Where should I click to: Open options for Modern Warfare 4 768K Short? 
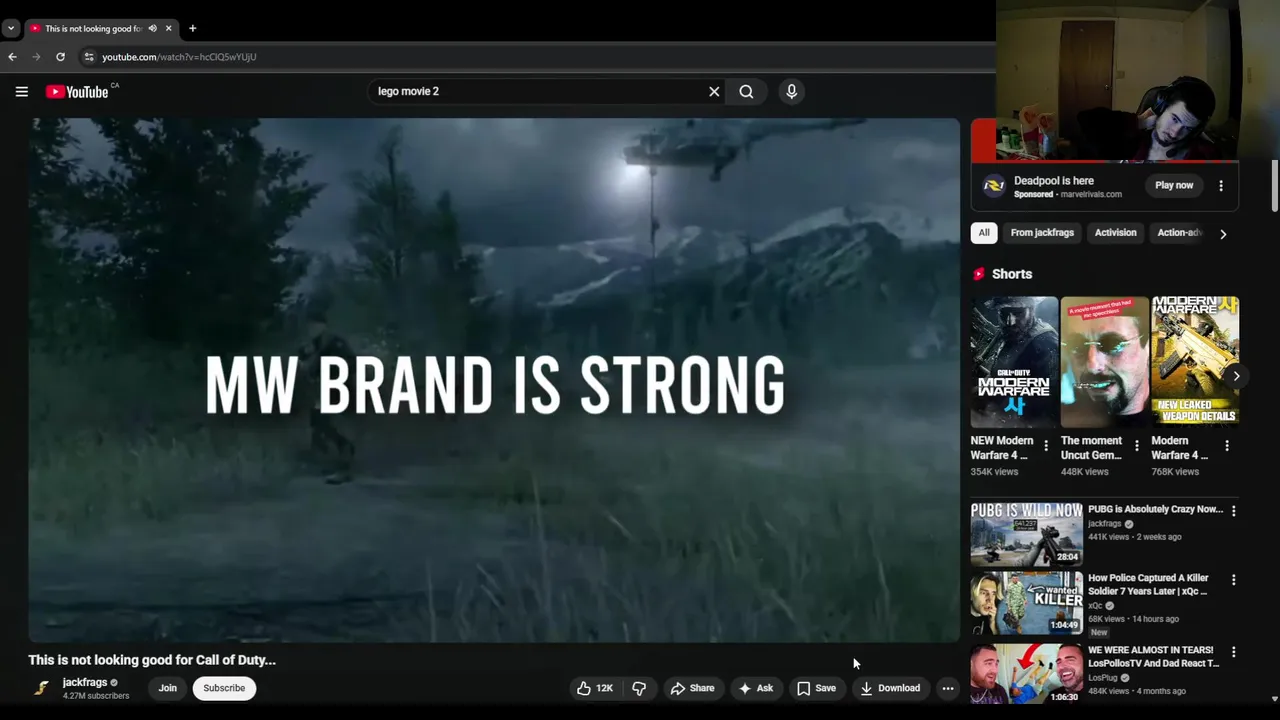(x=1227, y=446)
